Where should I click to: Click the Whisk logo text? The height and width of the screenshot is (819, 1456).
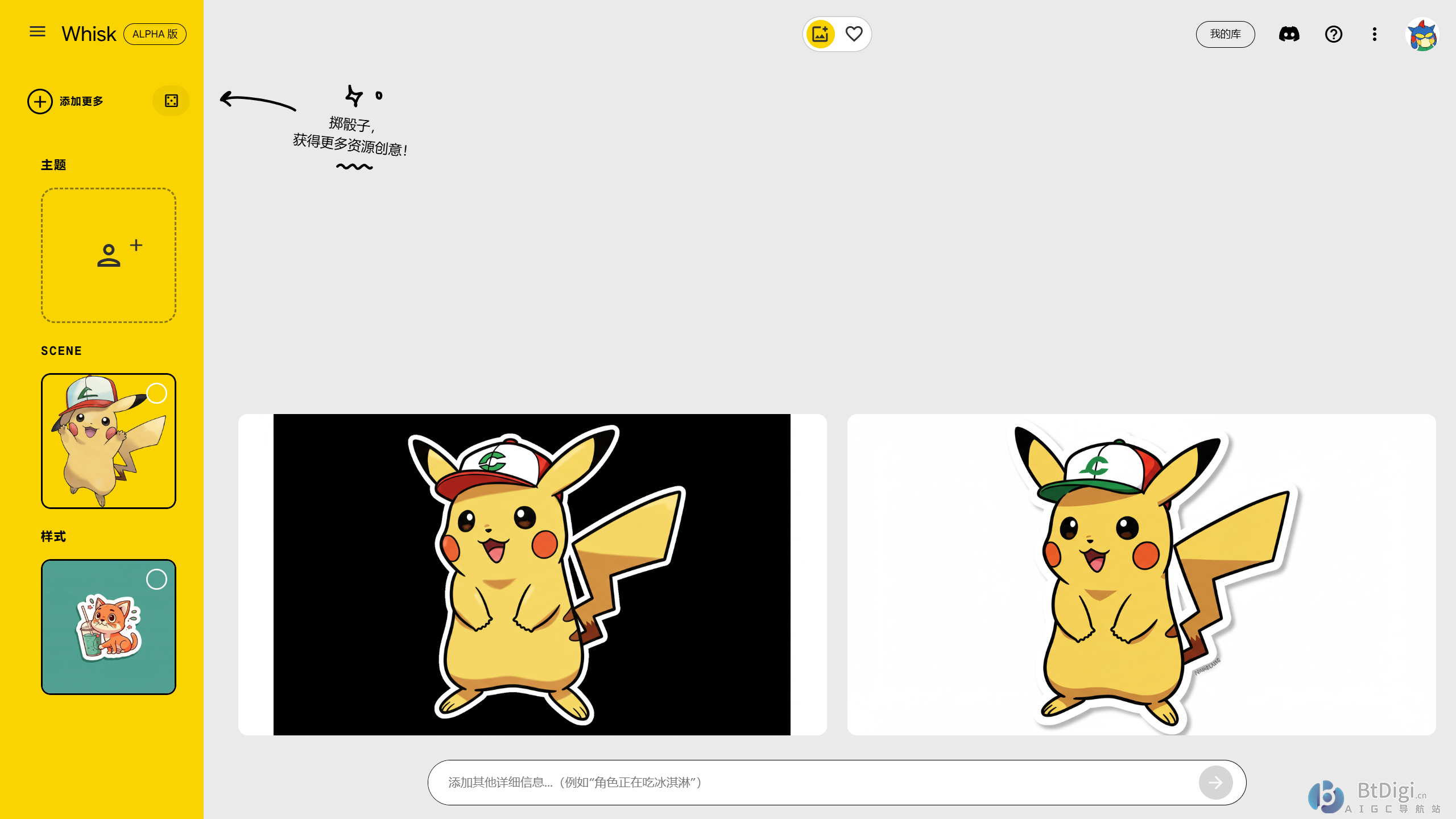(89, 34)
